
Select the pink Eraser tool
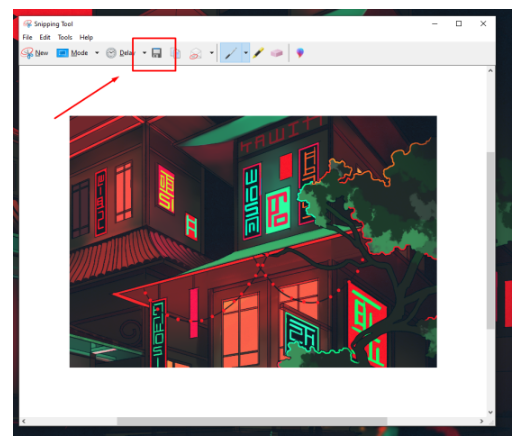[277, 53]
